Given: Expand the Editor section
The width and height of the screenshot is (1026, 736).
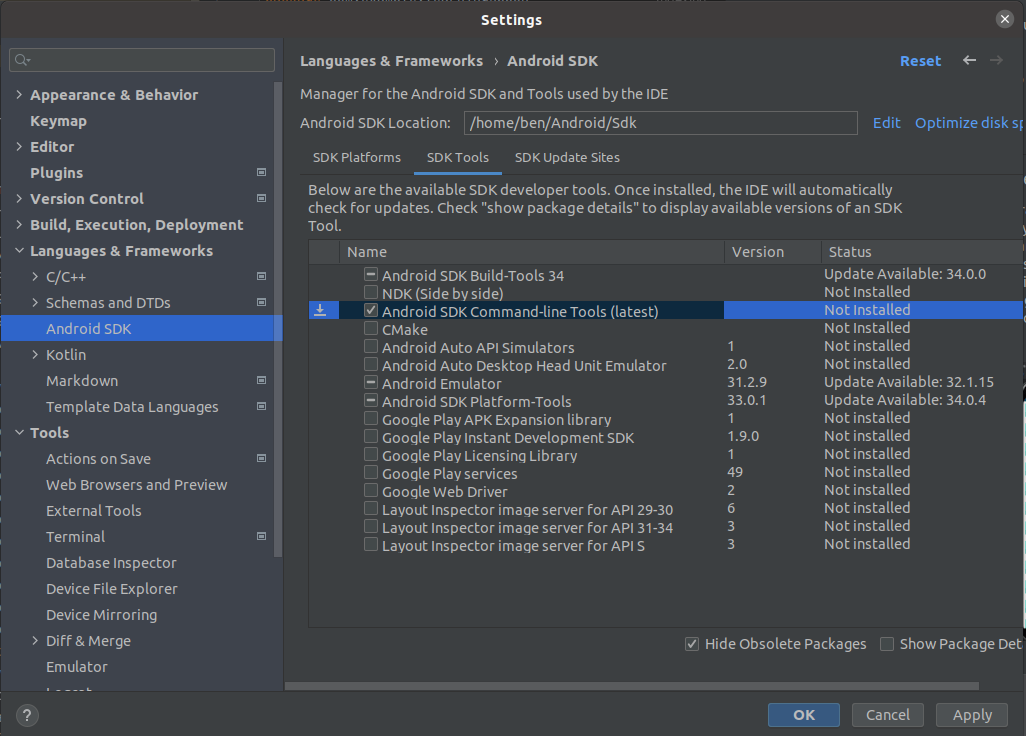Looking at the screenshot, I should coord(19,147).
